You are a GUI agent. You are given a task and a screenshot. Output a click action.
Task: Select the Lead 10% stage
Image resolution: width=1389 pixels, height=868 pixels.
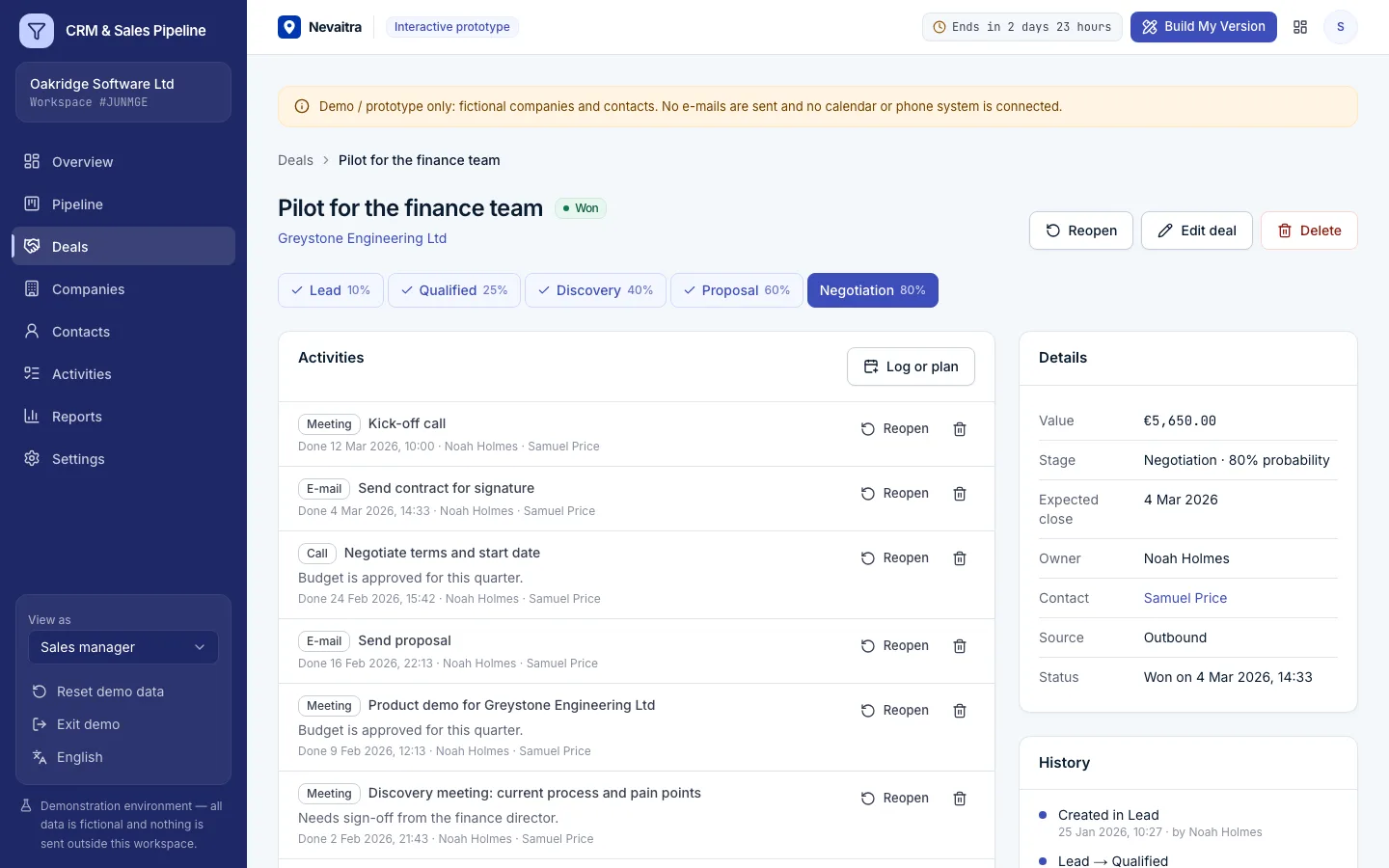331,290
